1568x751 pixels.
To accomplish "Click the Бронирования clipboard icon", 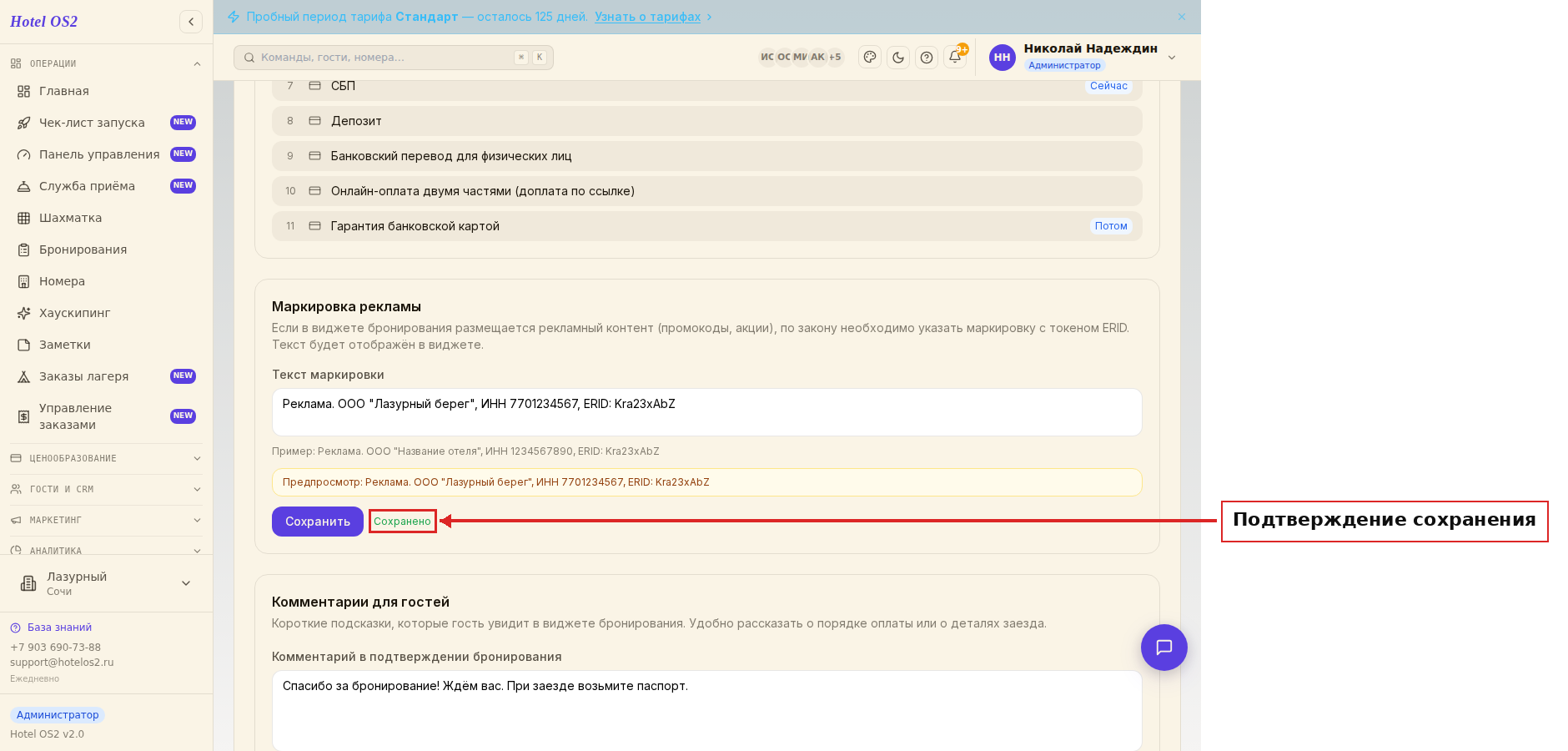I will (x=24, y=249).
